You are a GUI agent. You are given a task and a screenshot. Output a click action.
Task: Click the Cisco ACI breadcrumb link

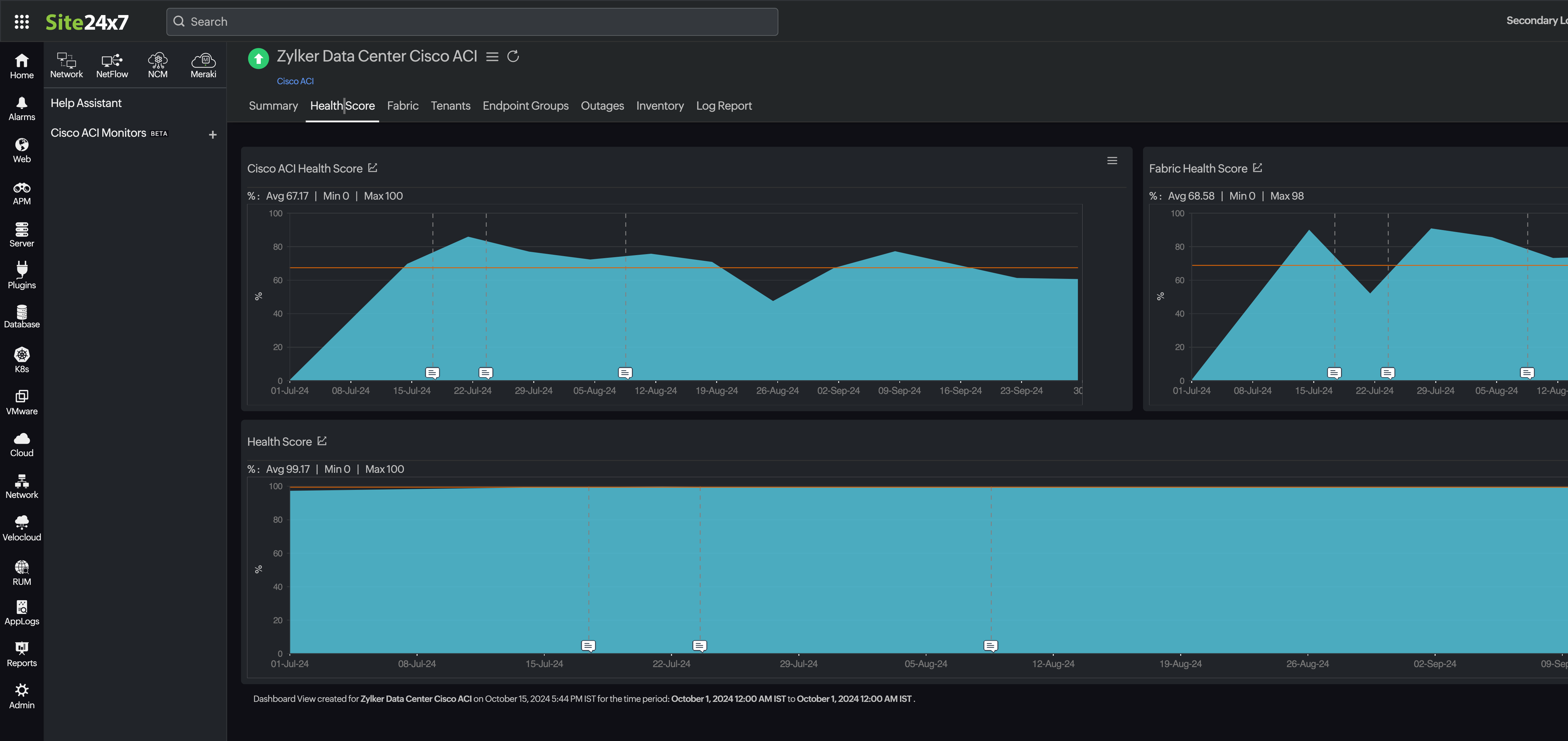point(295,80)
